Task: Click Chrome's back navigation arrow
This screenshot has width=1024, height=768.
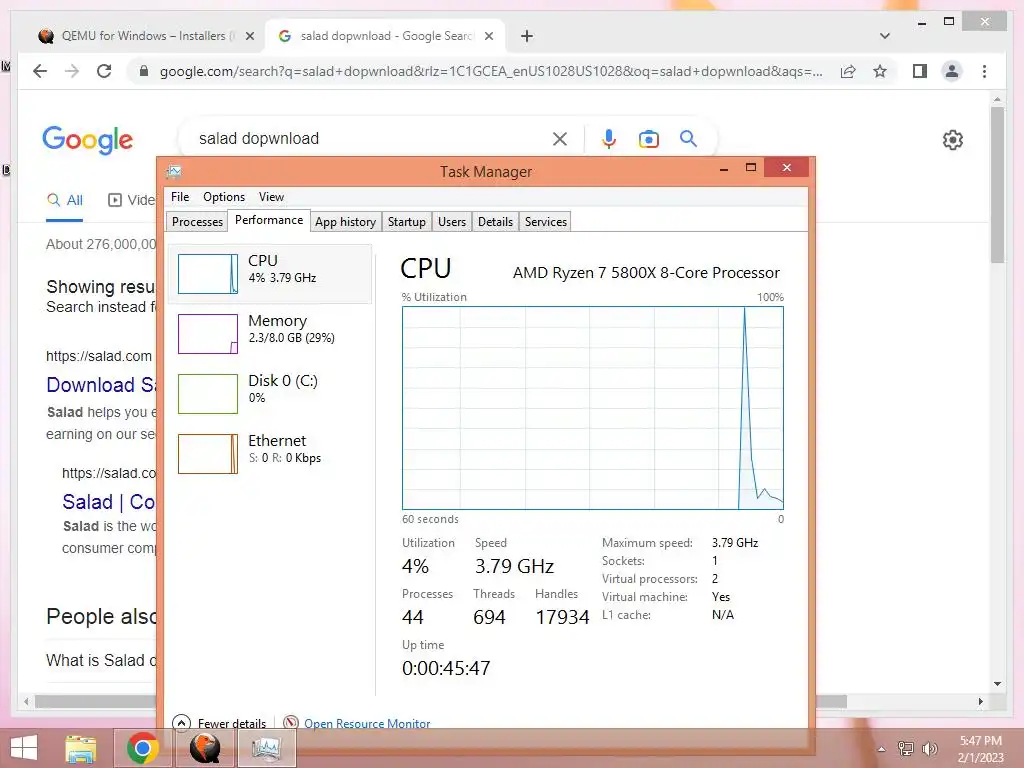Action: click(40, 71)
